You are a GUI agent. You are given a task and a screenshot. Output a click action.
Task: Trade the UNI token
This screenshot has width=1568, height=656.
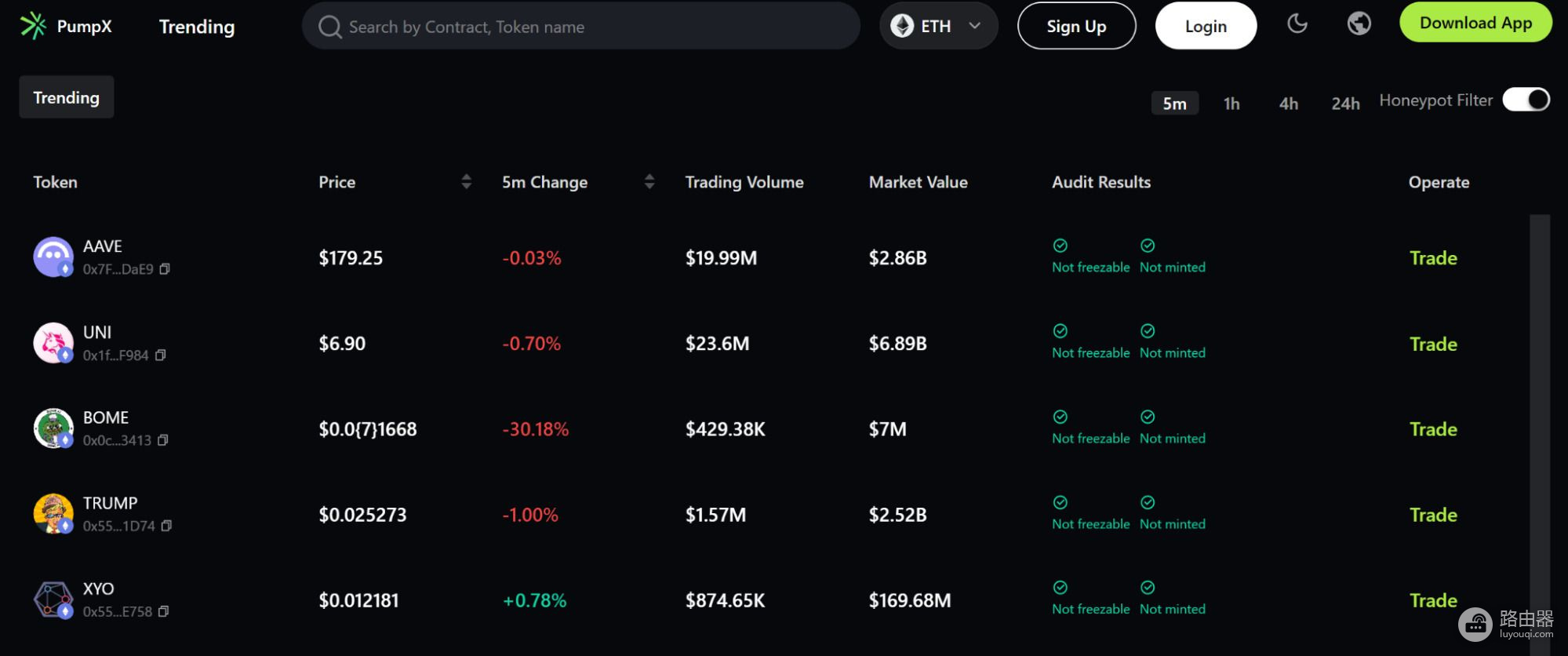[1433, 344]
